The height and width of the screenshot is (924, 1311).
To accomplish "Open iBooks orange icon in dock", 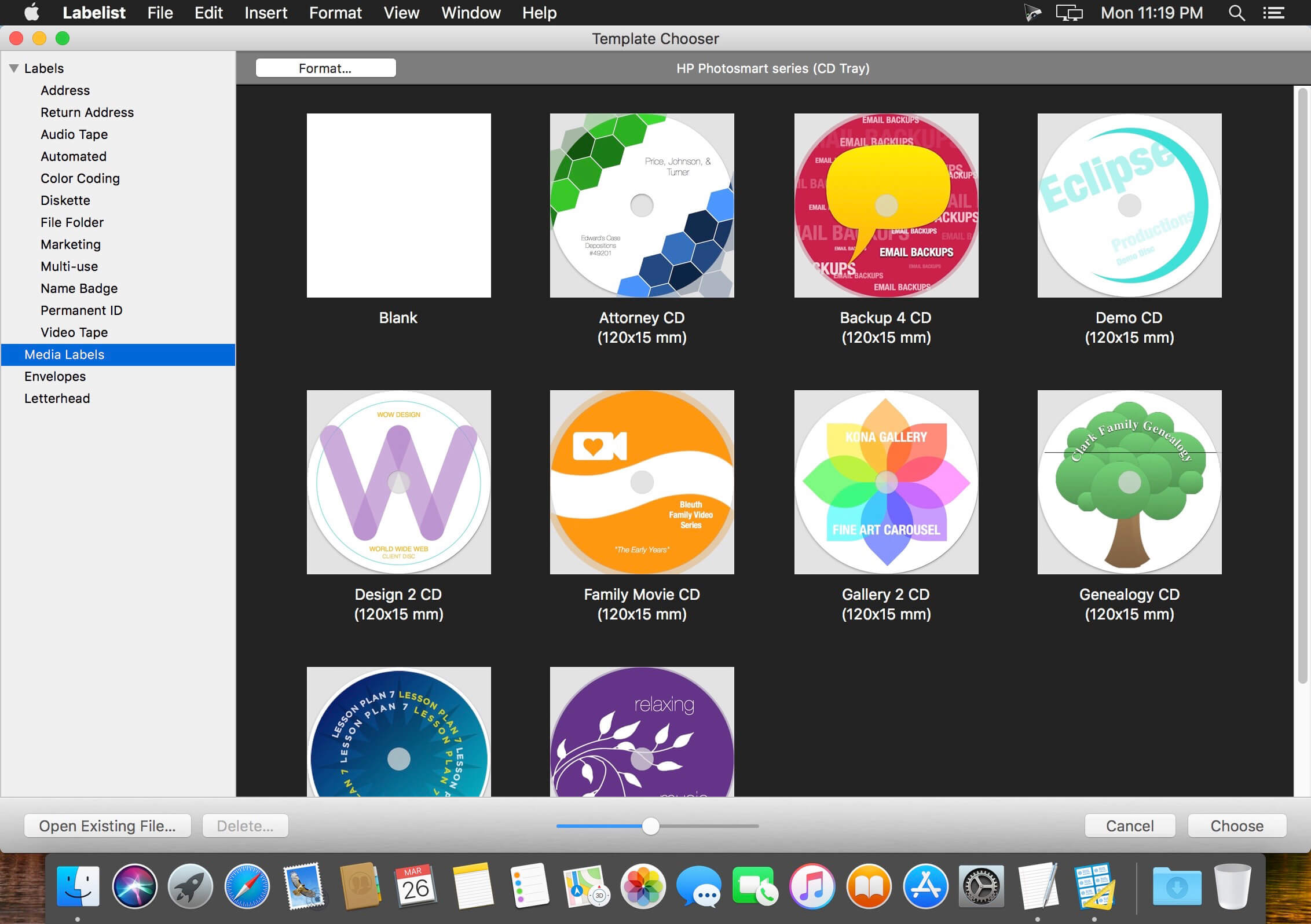I will pos(869,886).
